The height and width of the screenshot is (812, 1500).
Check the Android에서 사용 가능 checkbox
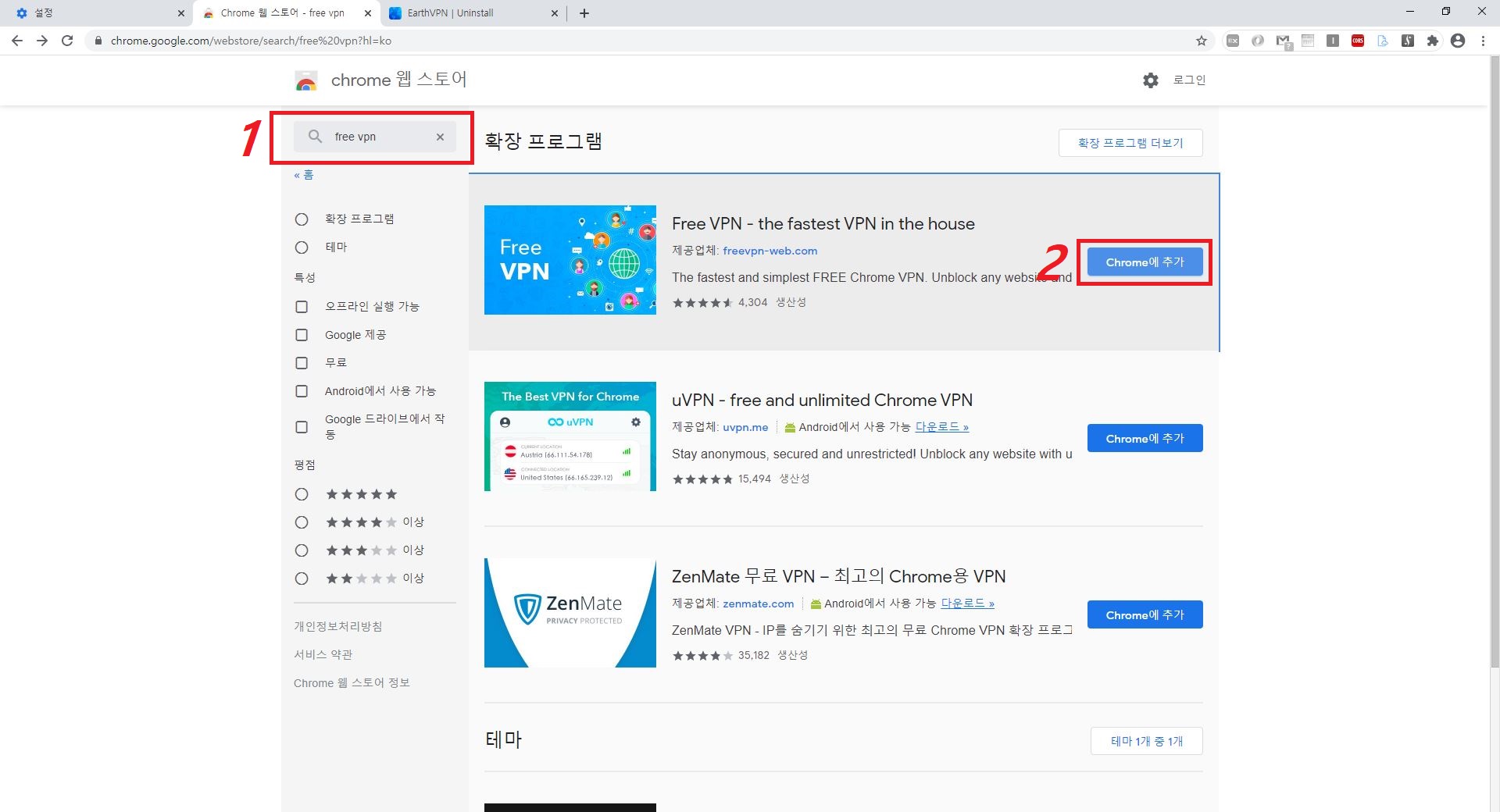[x=302, y=391]
